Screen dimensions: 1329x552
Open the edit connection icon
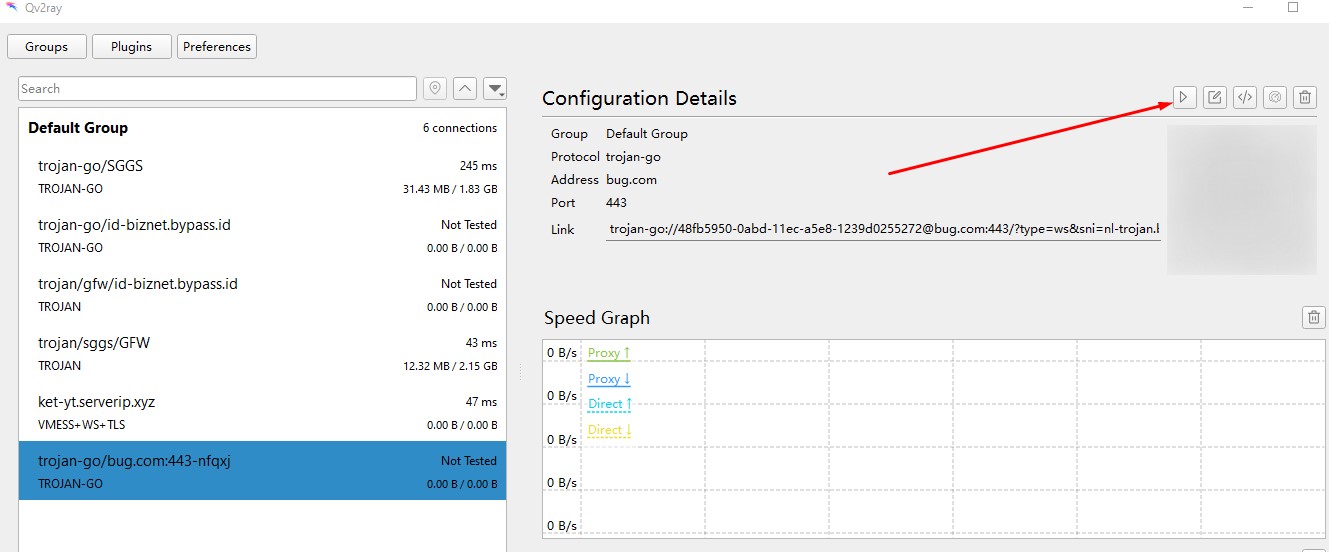click(1215, 97)
